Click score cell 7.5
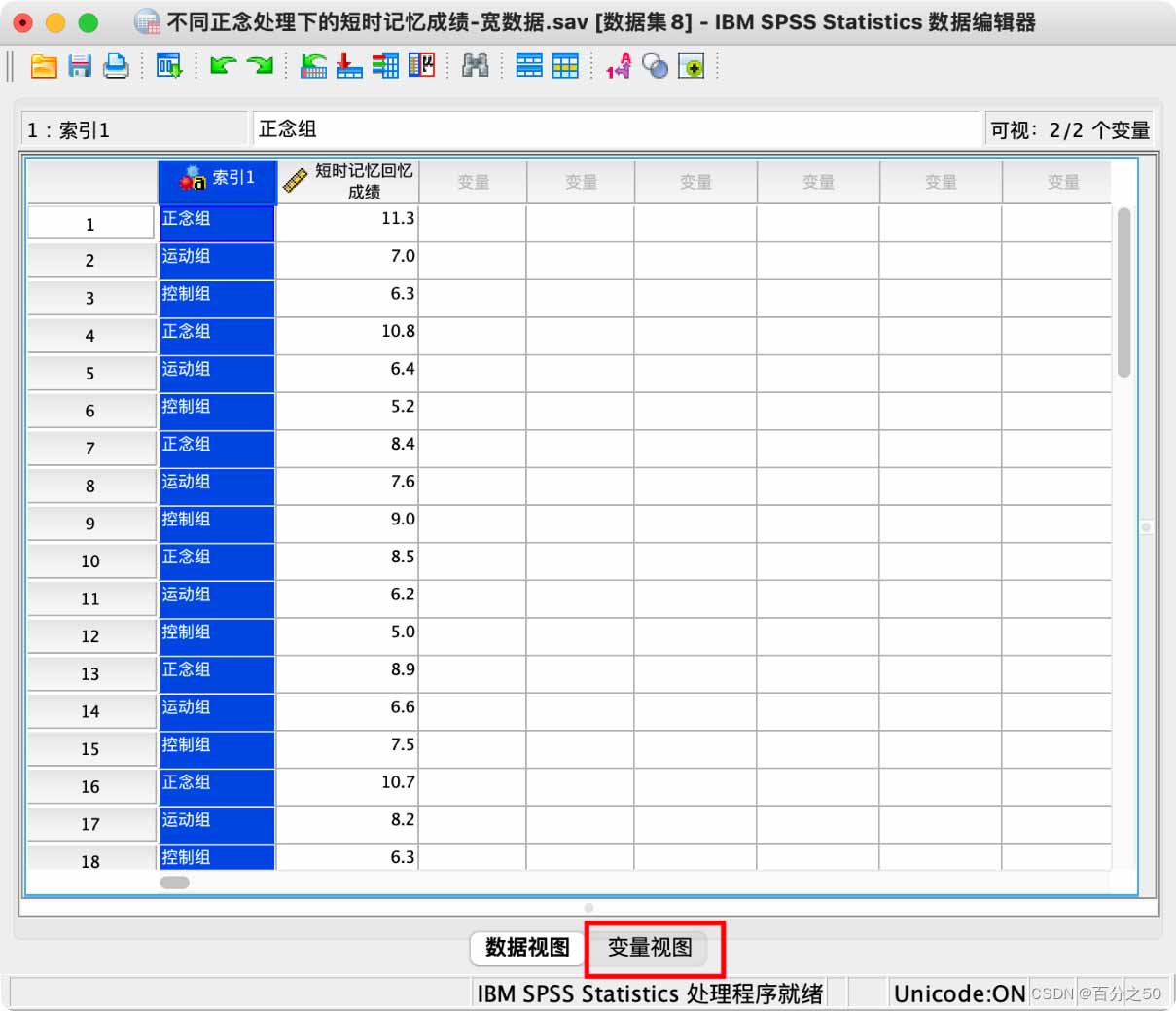Image resolution: width=1176 pixels, height=1011 pixels. coord(347,748)
